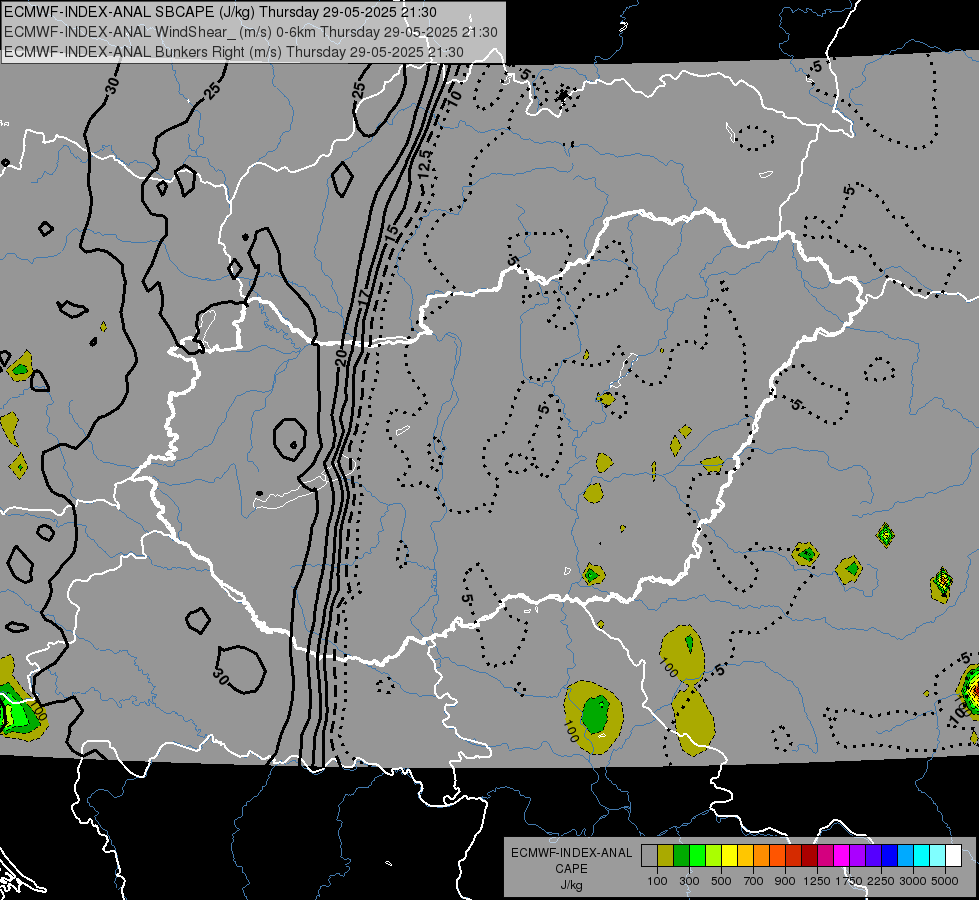Click the legend value 900
Screen dimensions: 979x900
(x=785, y=881)
